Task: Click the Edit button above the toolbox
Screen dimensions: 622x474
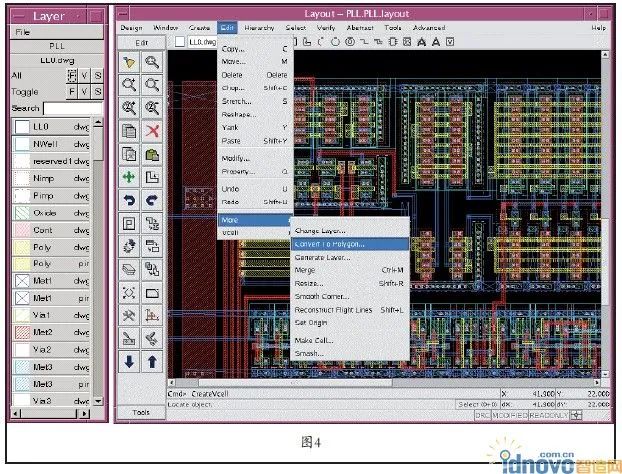Action: [x=141, y=43]
